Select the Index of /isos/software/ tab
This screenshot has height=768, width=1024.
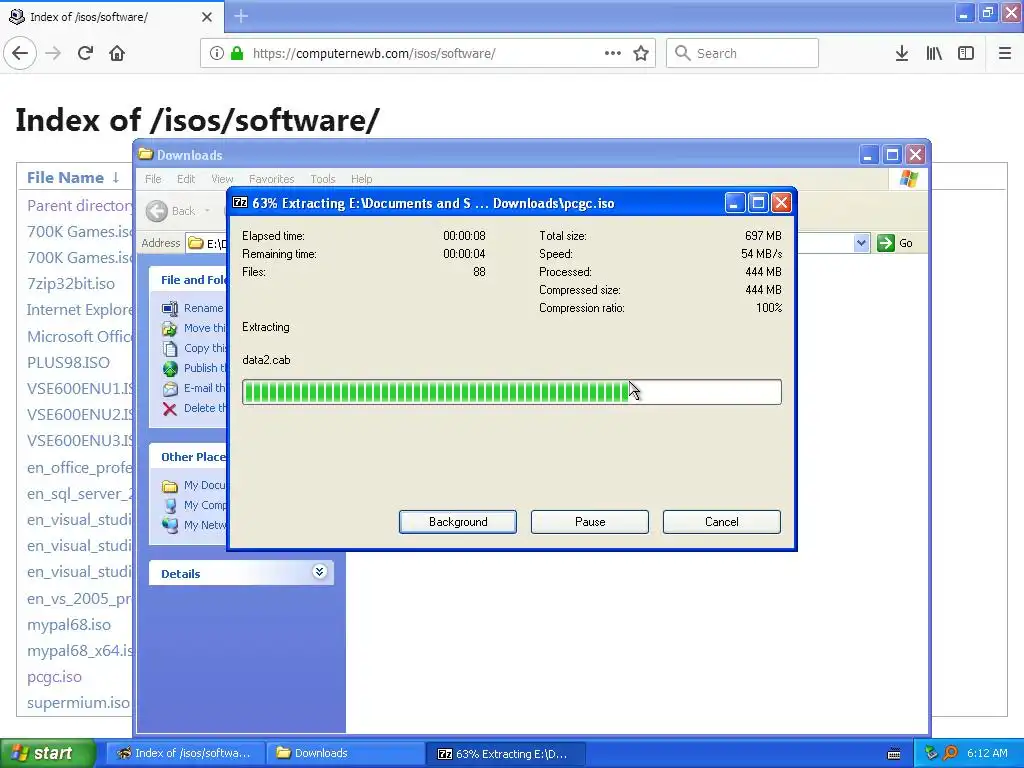(112, 17)
